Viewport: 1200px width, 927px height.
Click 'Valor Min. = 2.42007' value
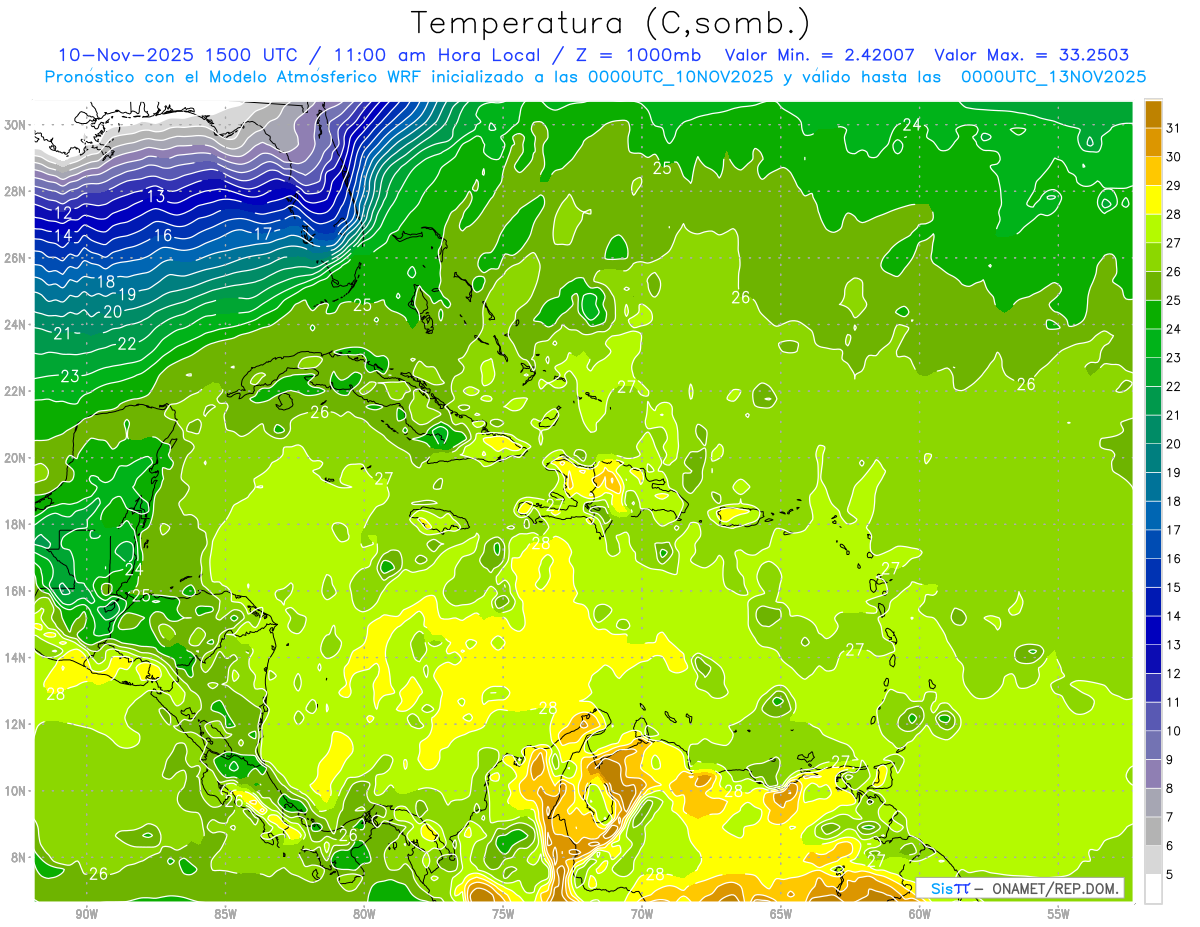(x=819, y=55)
